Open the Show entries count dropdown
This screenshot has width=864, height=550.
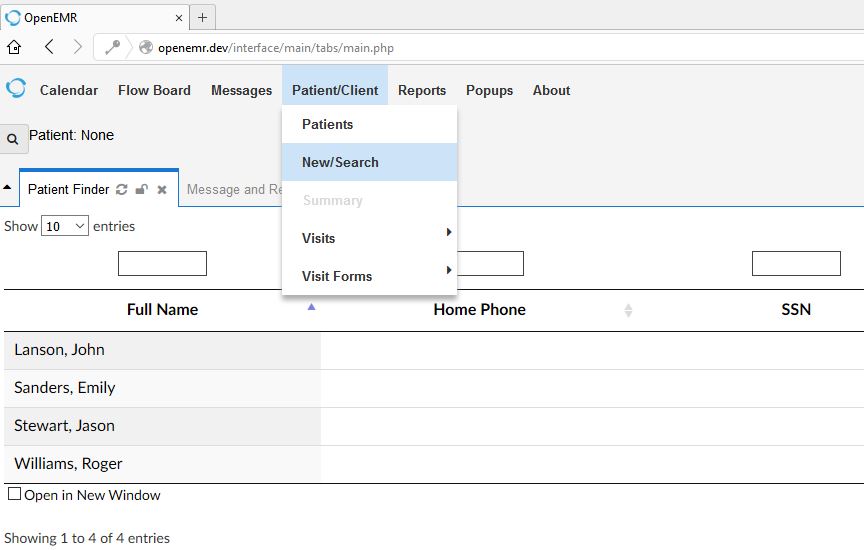(x=65, y=226)
